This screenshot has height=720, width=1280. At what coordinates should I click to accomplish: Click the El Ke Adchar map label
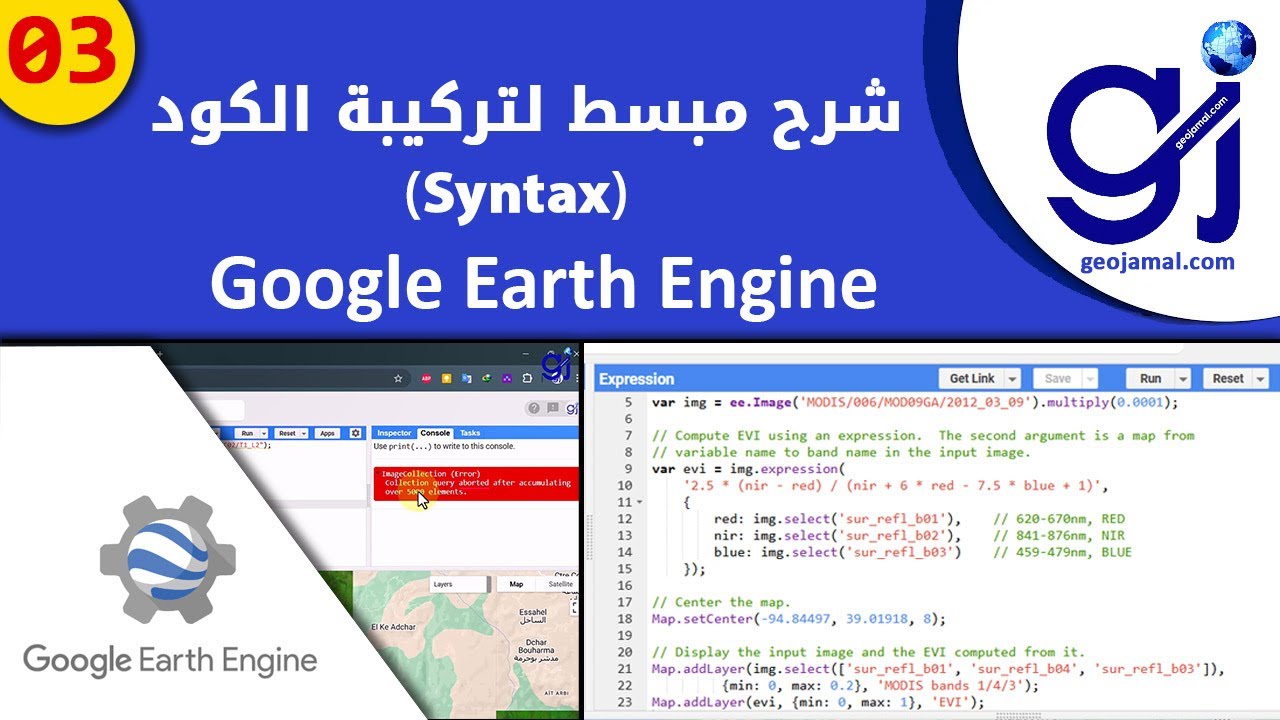(394, 627)
